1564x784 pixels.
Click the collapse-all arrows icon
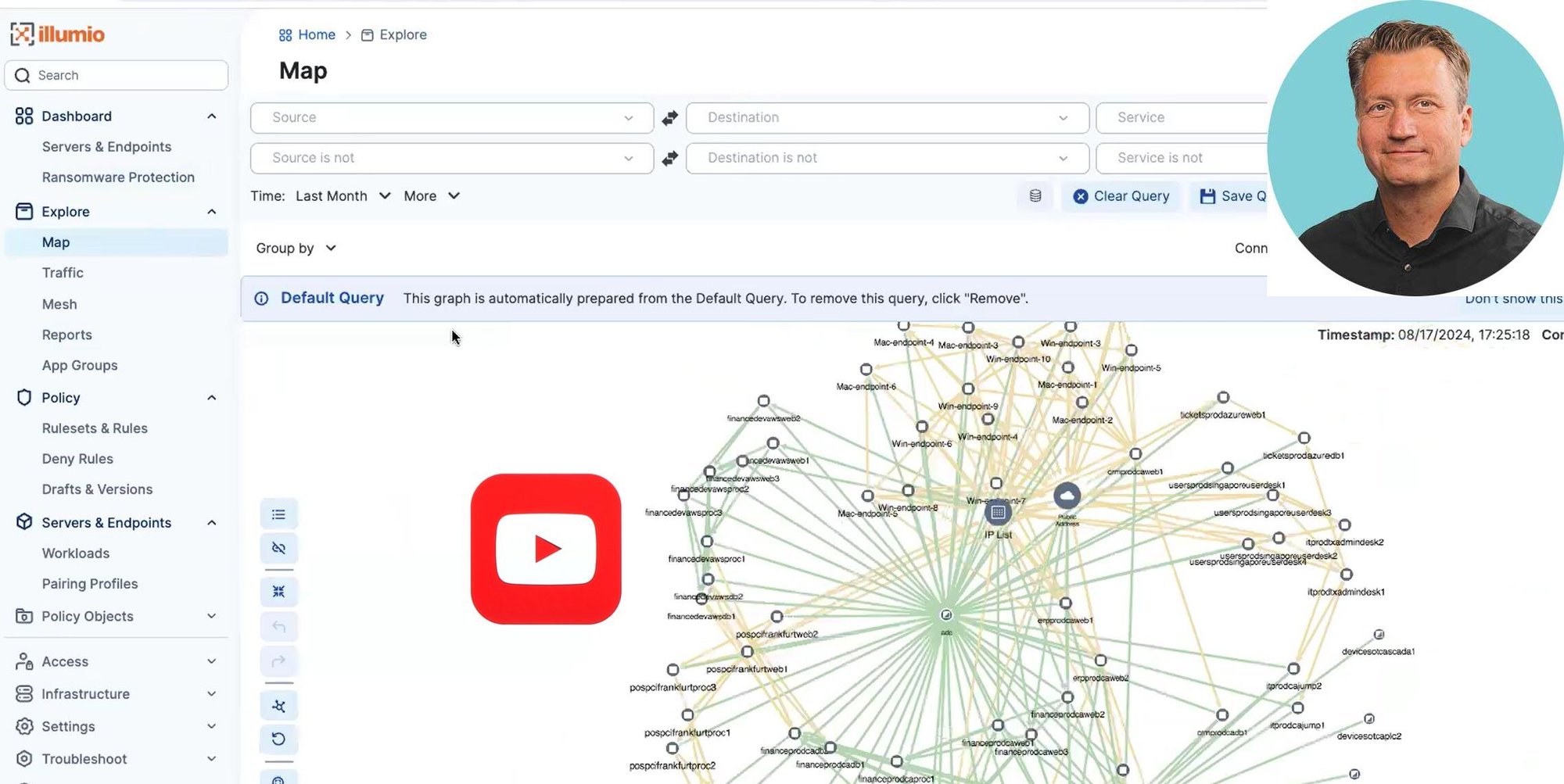pyautogui.click(x=278, y=592)
